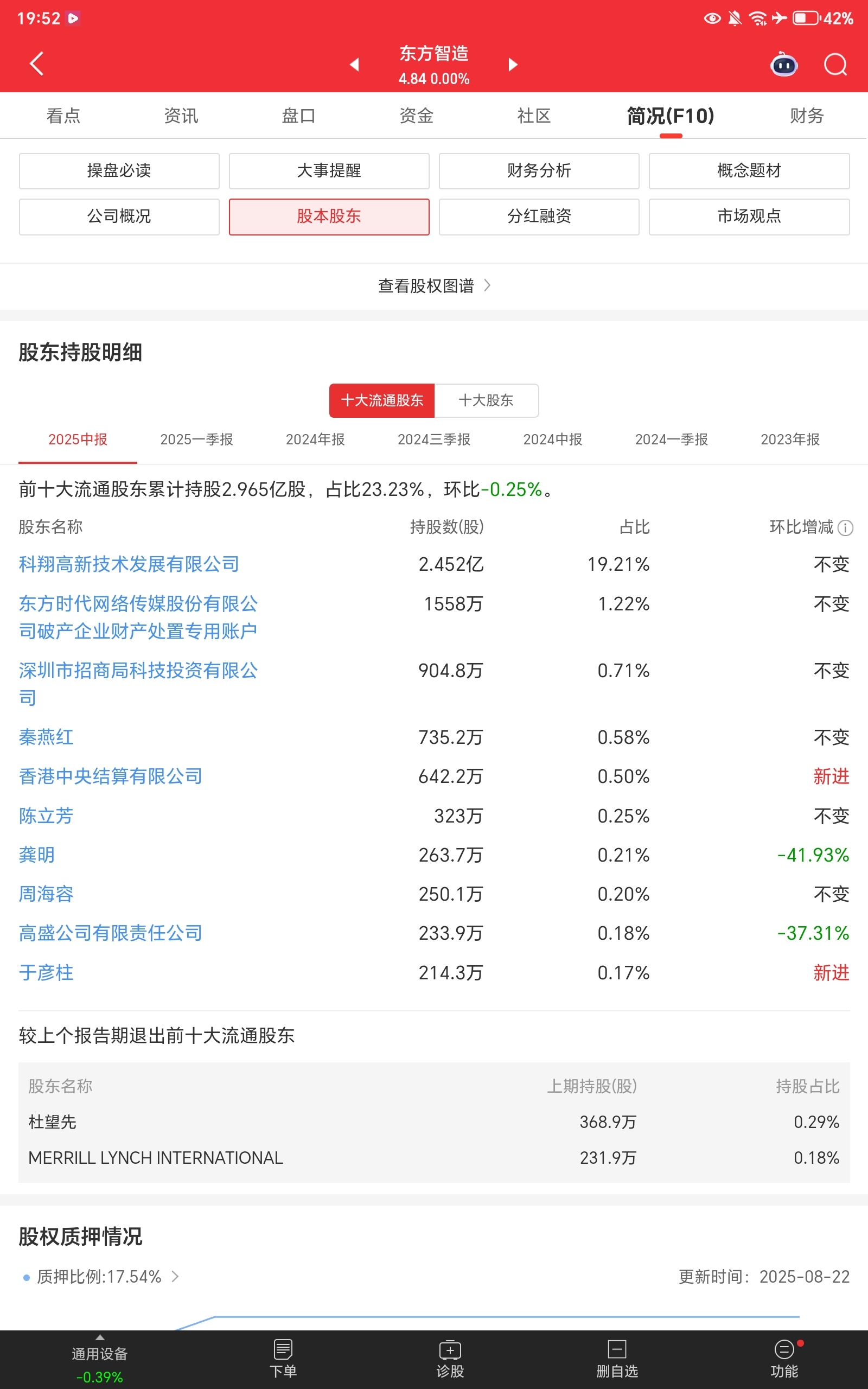Switch to 盘口 tab
Image resolution: width=868 pixels, height=1389 pixels.
coord(298,116)
